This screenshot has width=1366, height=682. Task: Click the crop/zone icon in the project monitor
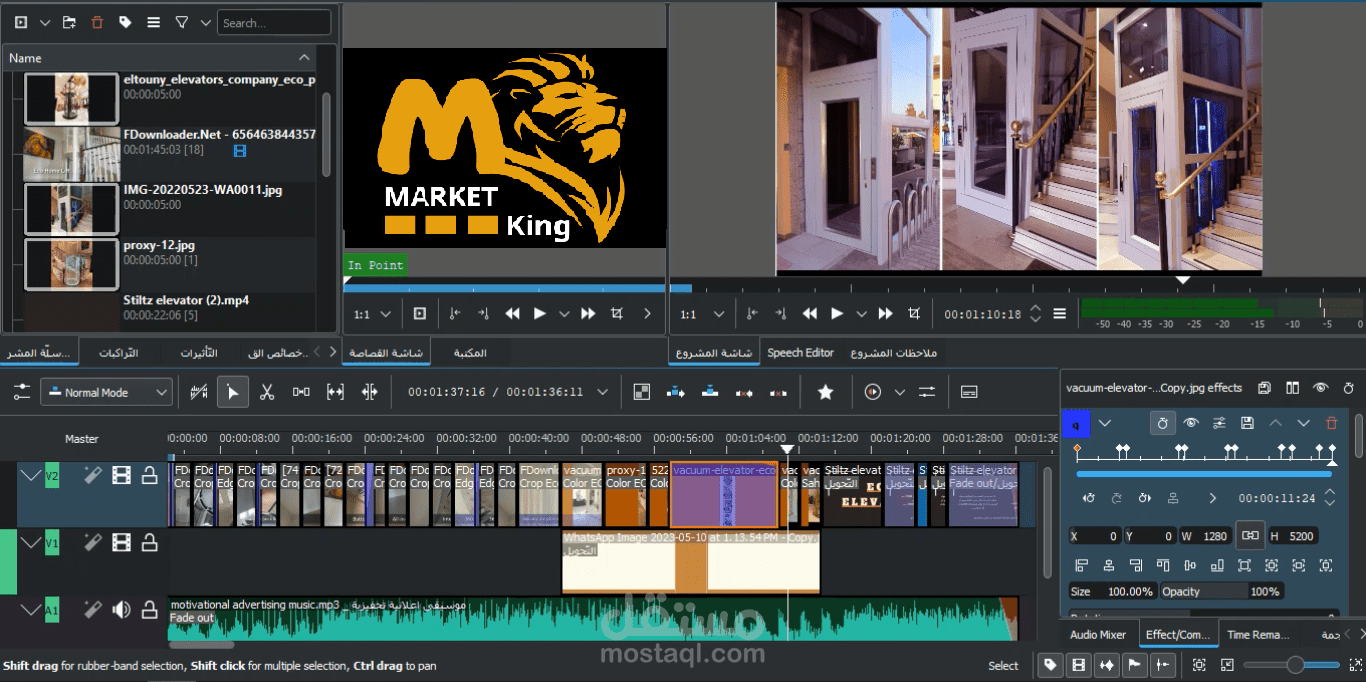pos(913,314)
